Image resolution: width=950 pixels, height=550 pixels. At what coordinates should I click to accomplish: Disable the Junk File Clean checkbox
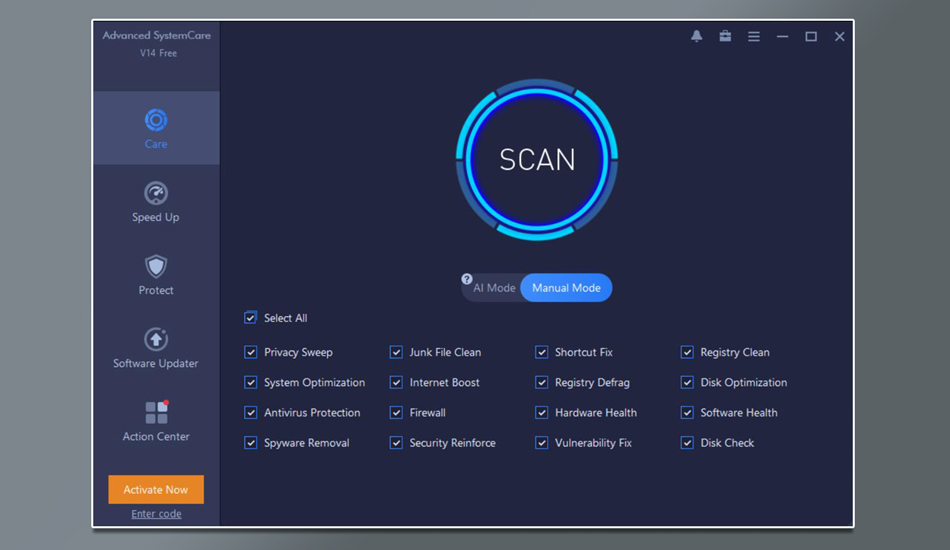(396, 352)
